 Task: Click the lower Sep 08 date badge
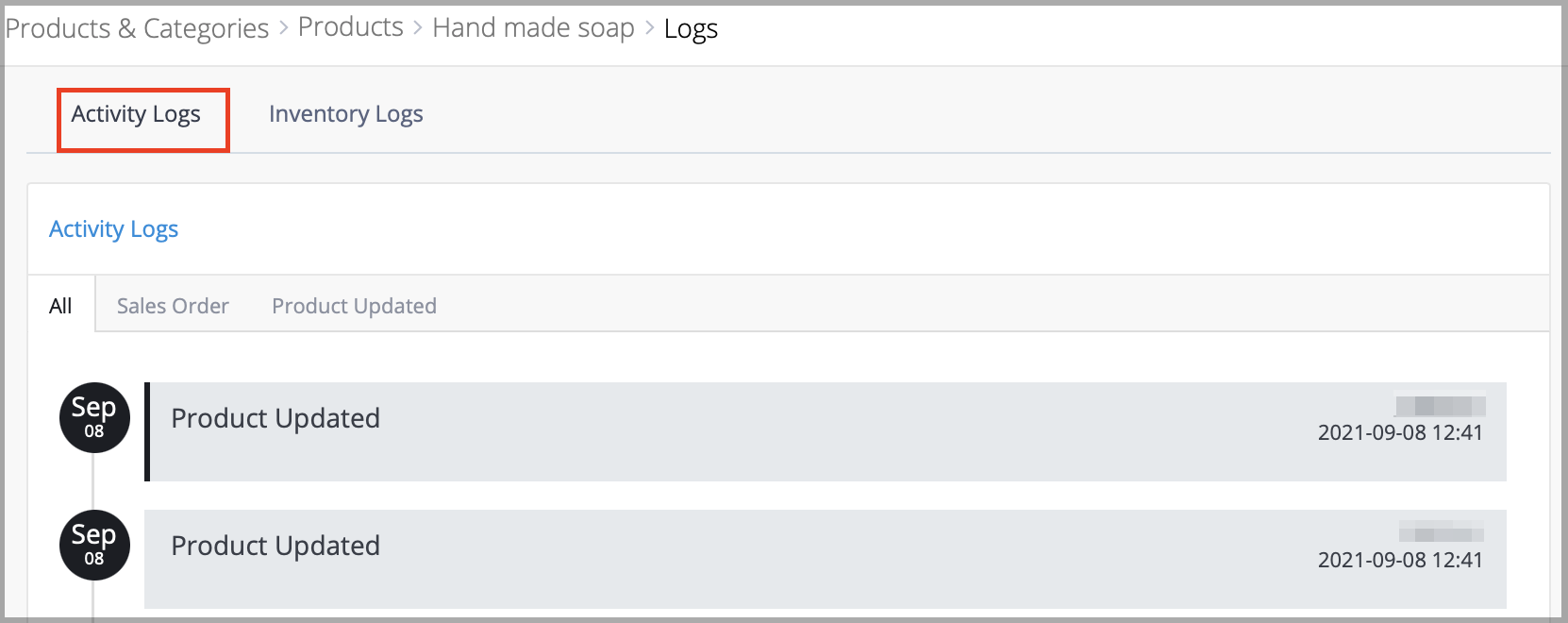[94, 545]
